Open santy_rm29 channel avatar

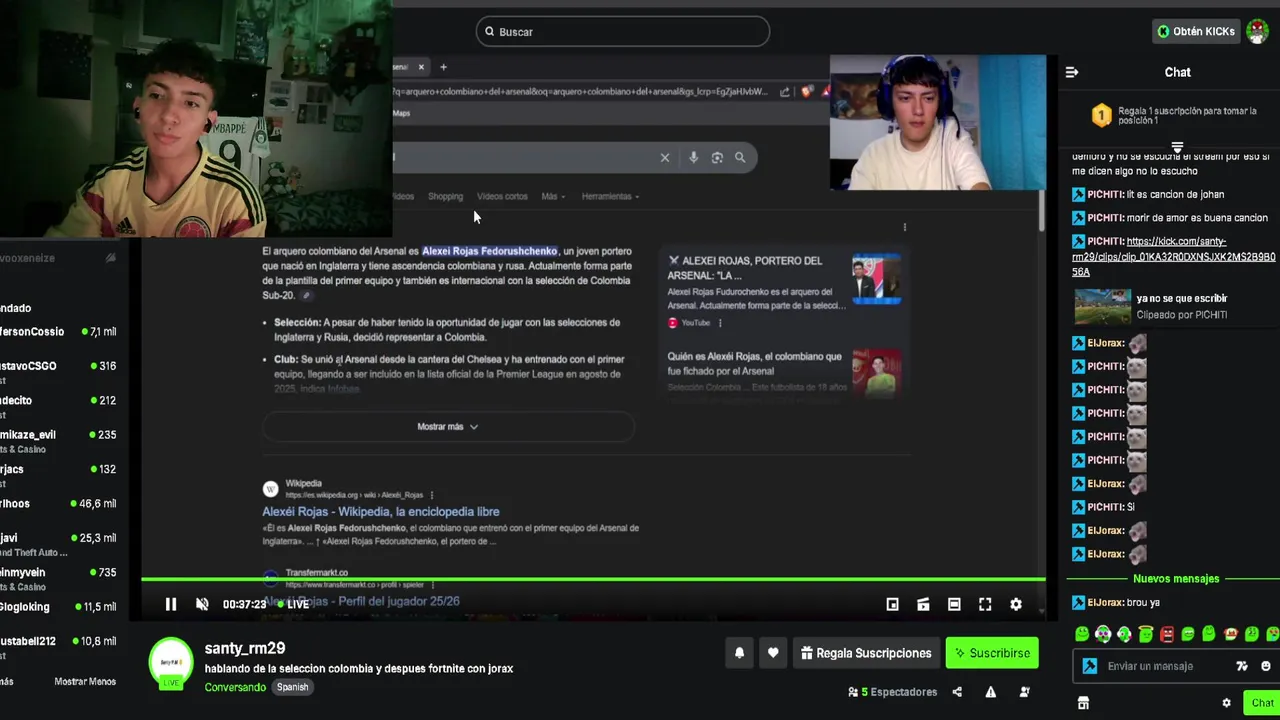tap(172, 662)
